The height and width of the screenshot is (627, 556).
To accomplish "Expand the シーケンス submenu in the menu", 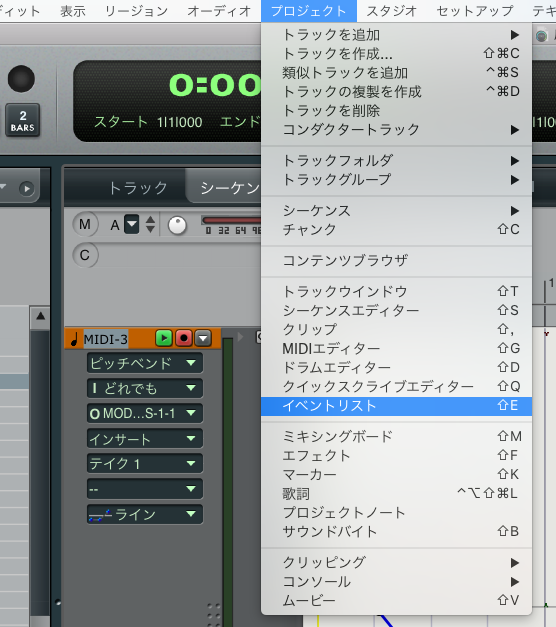I will [396, 210].
